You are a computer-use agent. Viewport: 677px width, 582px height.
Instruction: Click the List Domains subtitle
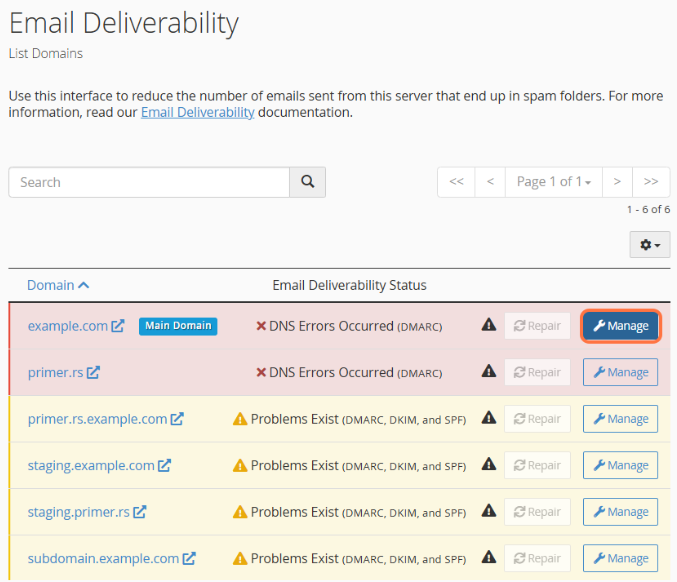[x=46, y=54]
